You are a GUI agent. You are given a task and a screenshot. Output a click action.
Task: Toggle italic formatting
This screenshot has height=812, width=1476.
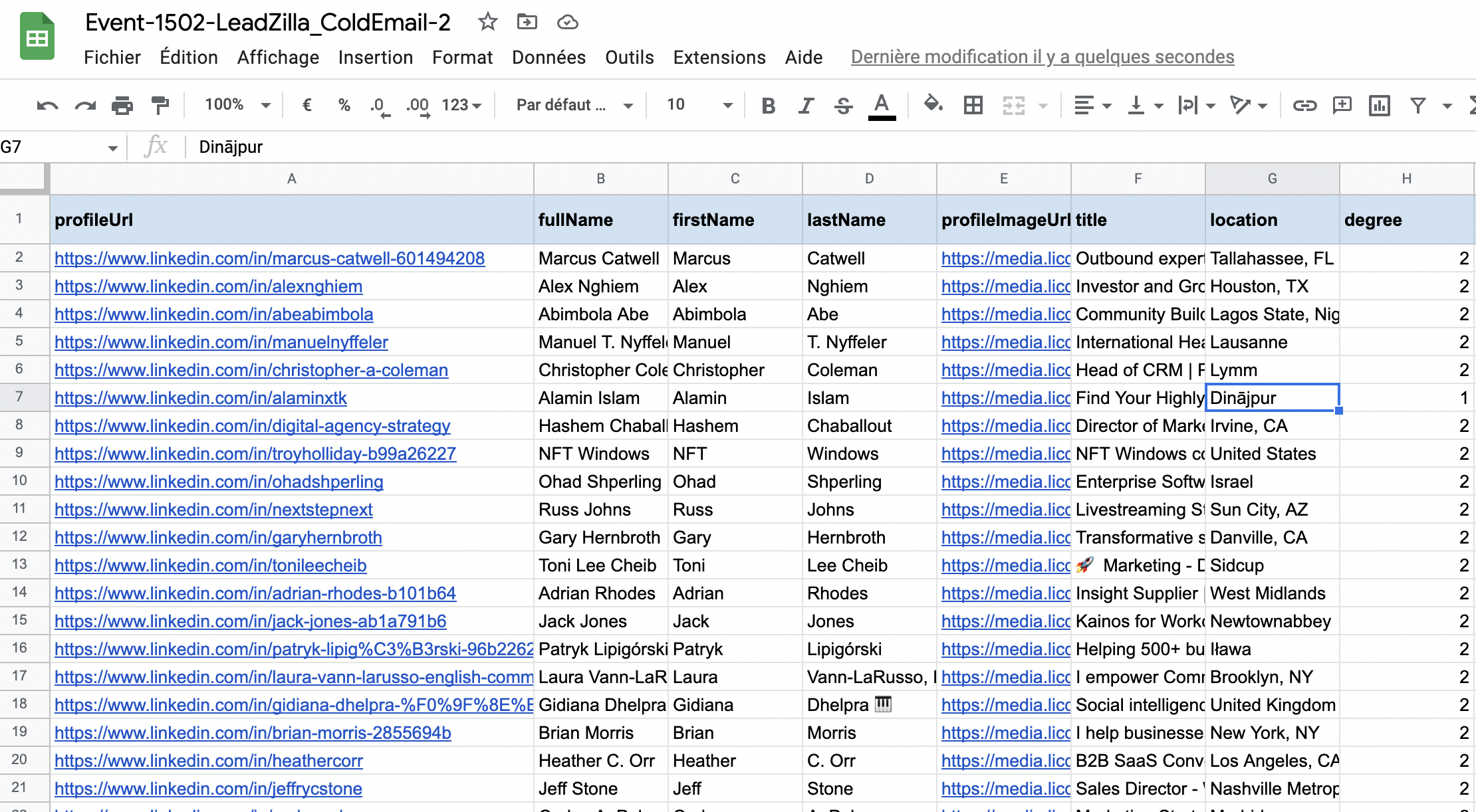(806, 105)
